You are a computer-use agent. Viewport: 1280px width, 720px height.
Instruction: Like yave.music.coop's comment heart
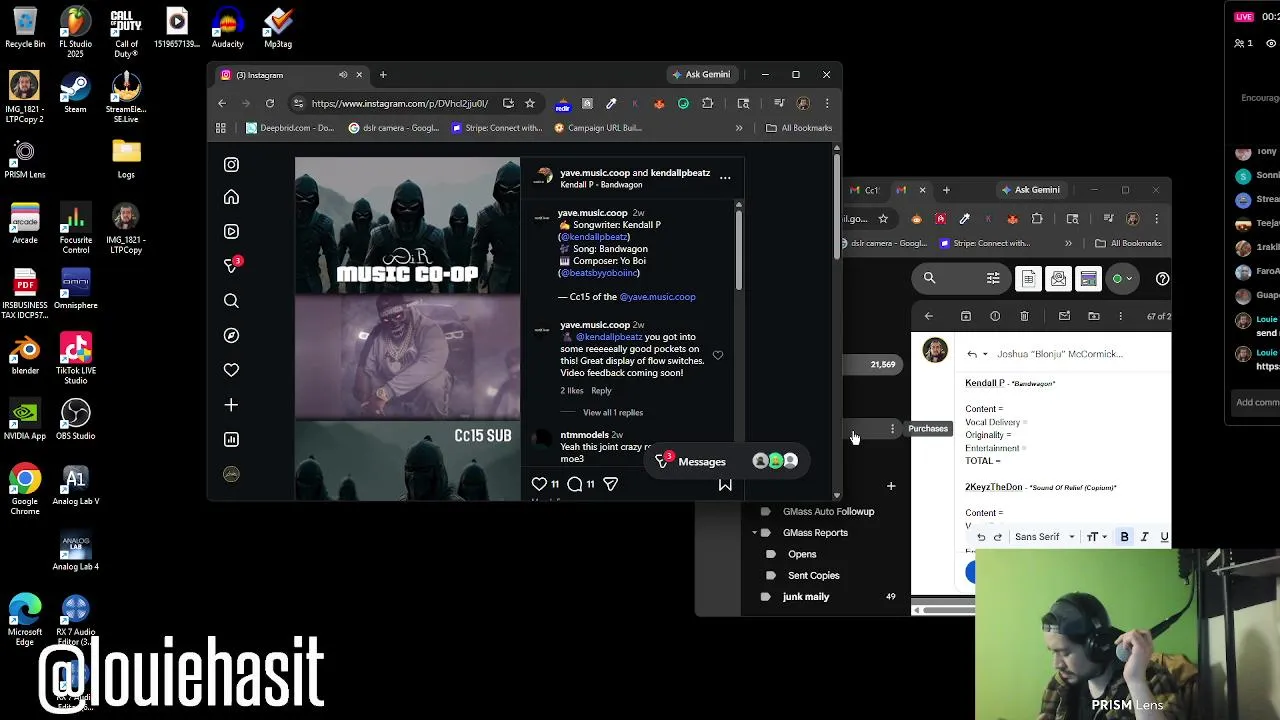(718, 355)
